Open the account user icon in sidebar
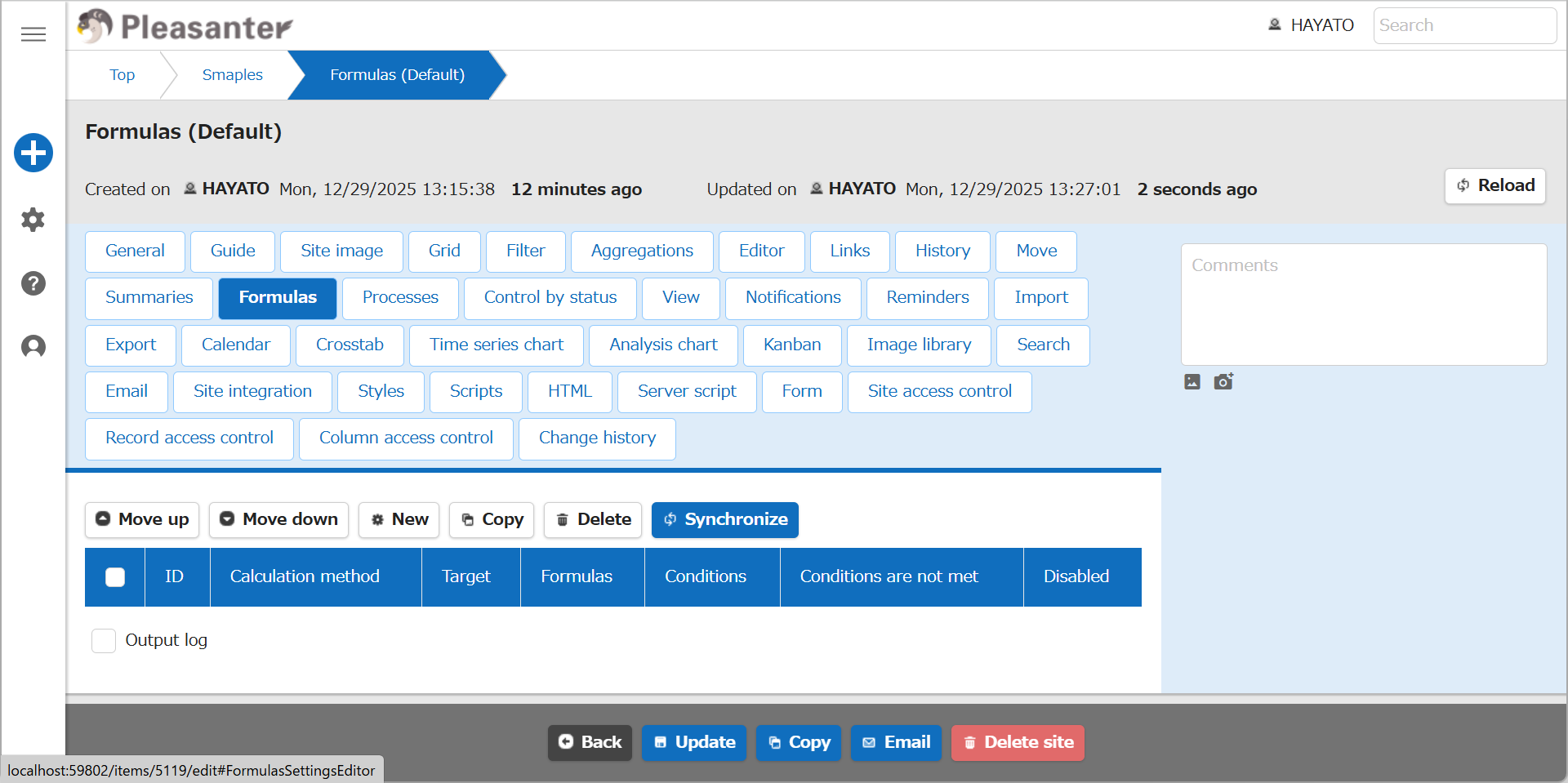 [x=33, y=347]
